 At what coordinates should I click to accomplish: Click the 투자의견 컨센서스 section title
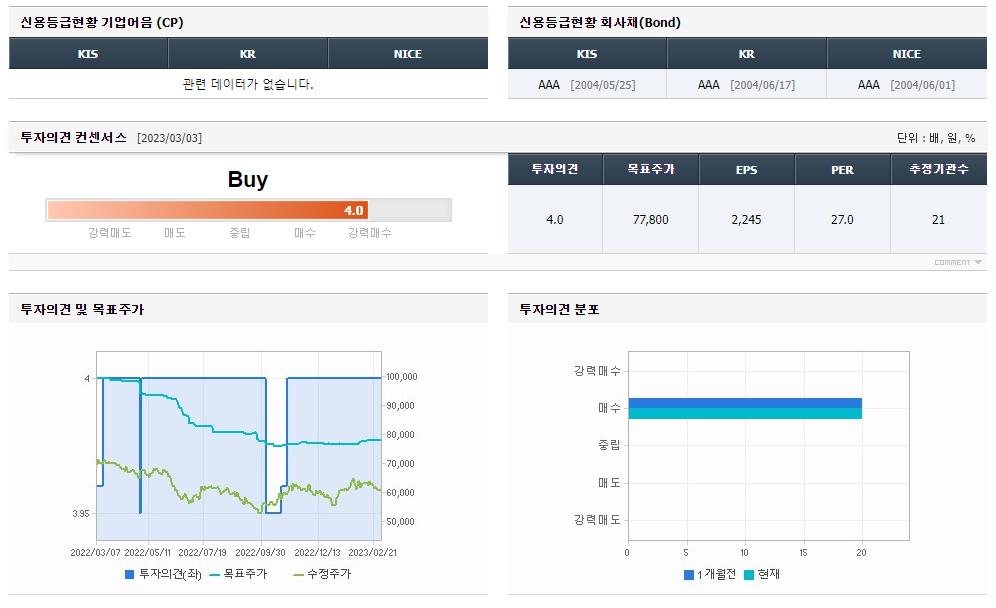click(x=74, y=137)
